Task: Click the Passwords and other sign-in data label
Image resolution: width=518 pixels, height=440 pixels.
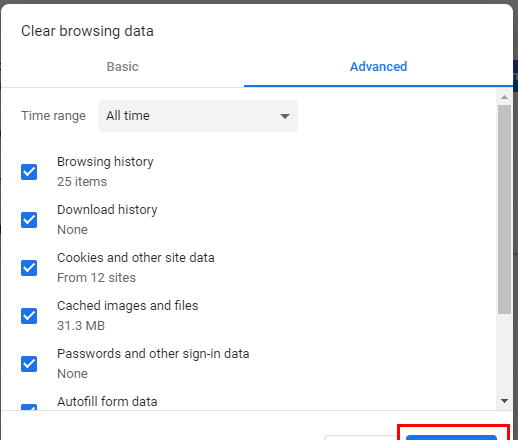Action: (153, 354)
